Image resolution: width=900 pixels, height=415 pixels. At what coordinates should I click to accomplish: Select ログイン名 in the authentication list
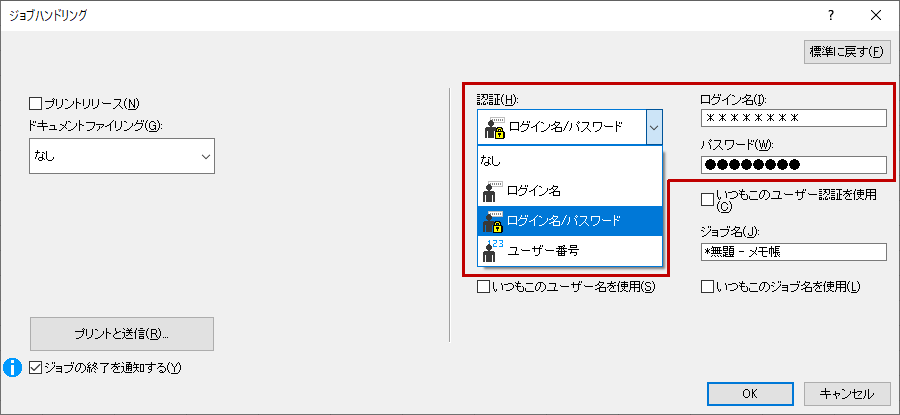coord(570,191)
